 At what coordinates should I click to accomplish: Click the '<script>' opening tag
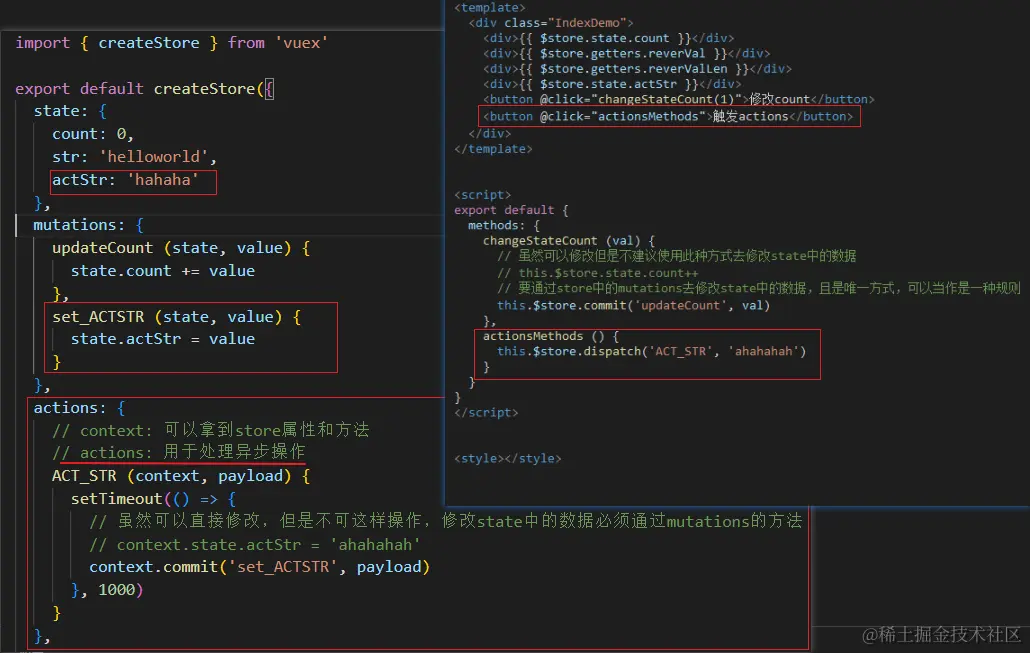482,194
